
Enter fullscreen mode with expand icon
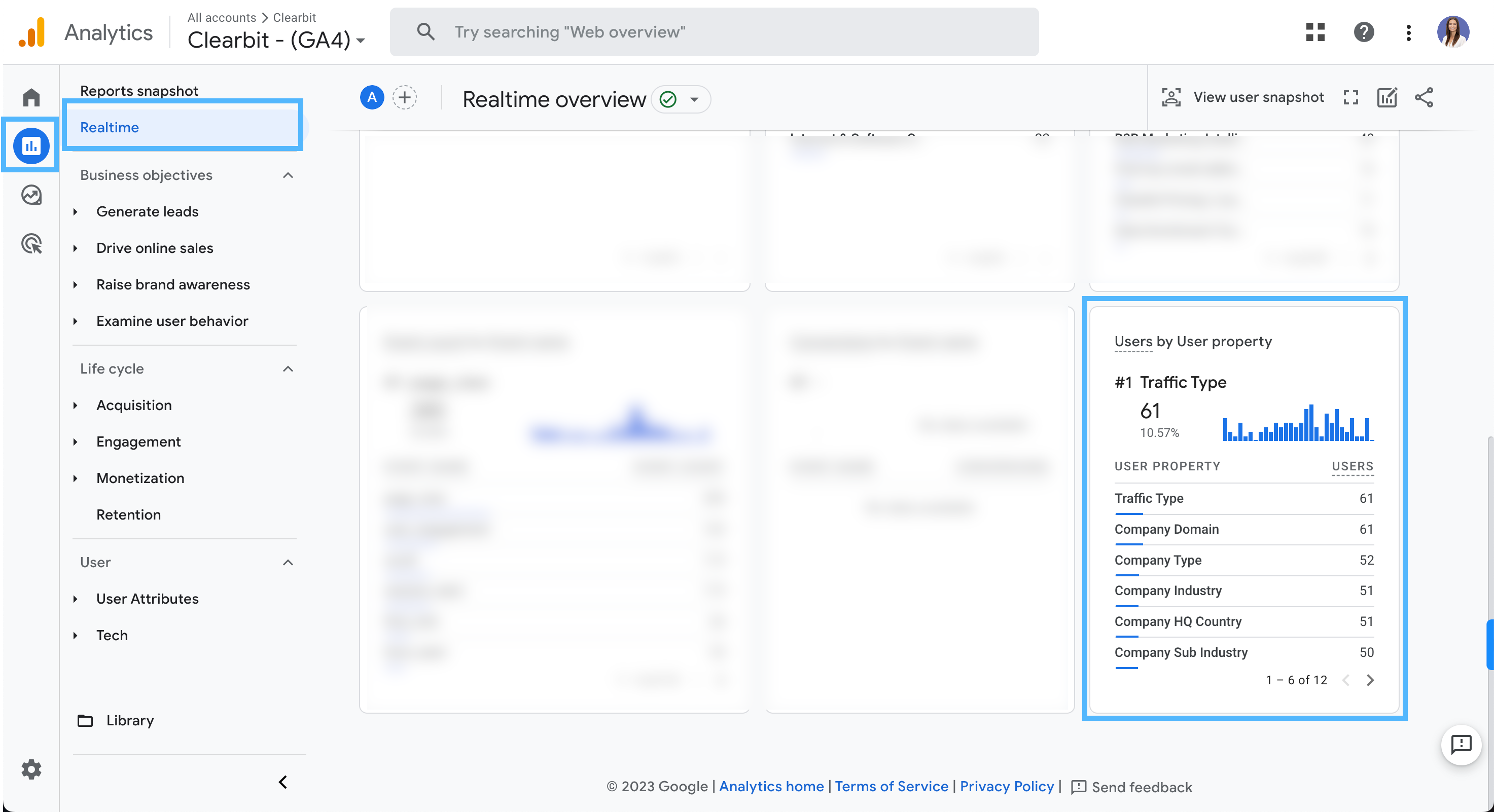click(x=1351, y=97)
